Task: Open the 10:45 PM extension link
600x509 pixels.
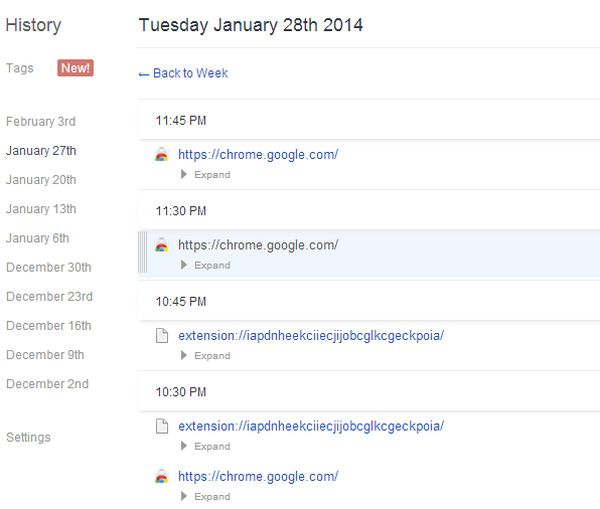Action: (311, 336)
